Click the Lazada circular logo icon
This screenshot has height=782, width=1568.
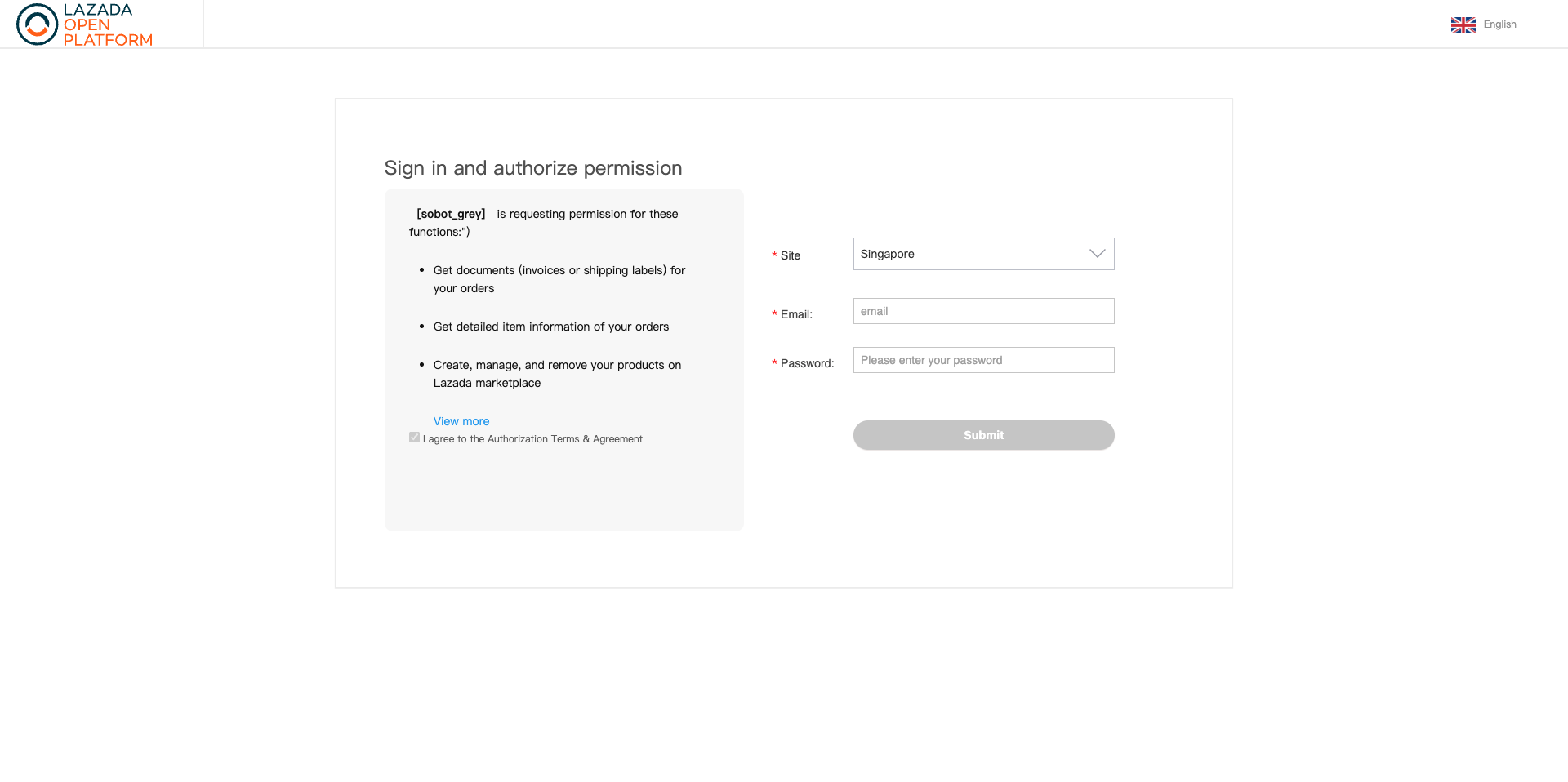click(37, 24)
